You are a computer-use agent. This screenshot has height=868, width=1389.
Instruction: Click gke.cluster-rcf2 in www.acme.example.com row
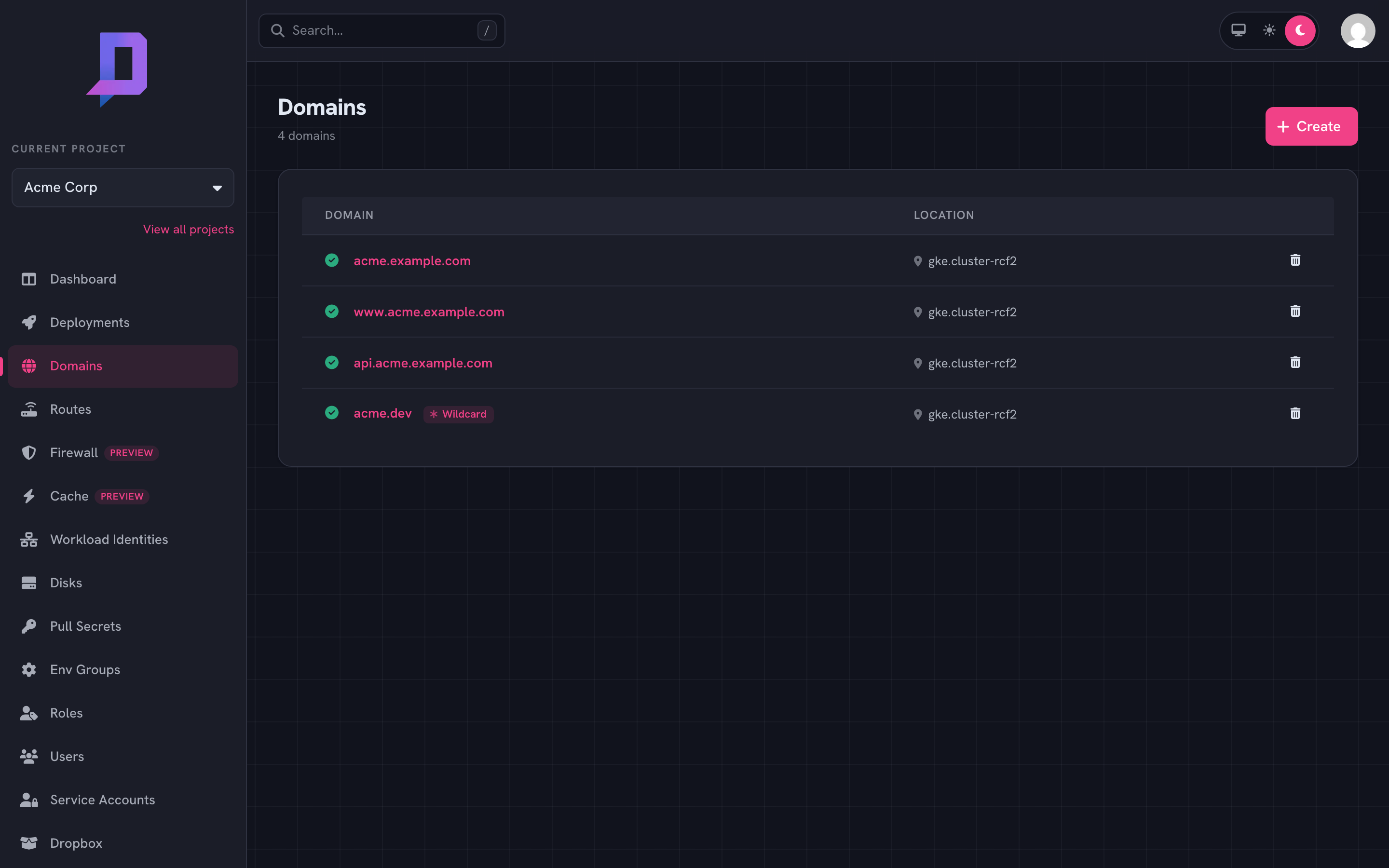pyautogui.click(x=972, y=312)
